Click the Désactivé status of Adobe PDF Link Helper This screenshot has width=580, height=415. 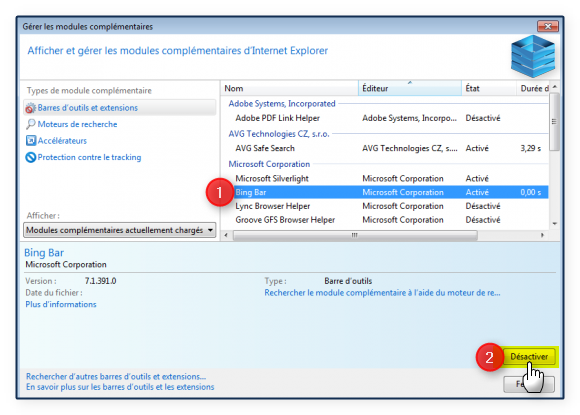(483, 118)
